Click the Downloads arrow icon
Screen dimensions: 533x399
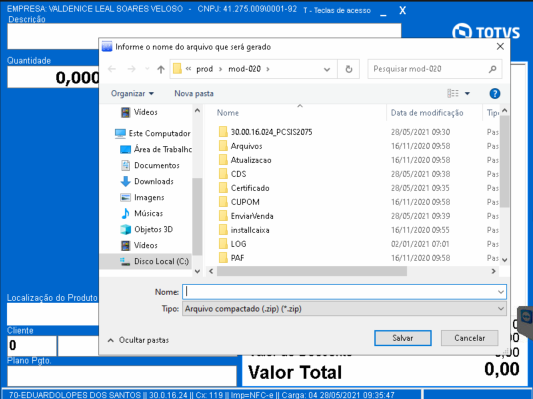(x=125, y=181)
